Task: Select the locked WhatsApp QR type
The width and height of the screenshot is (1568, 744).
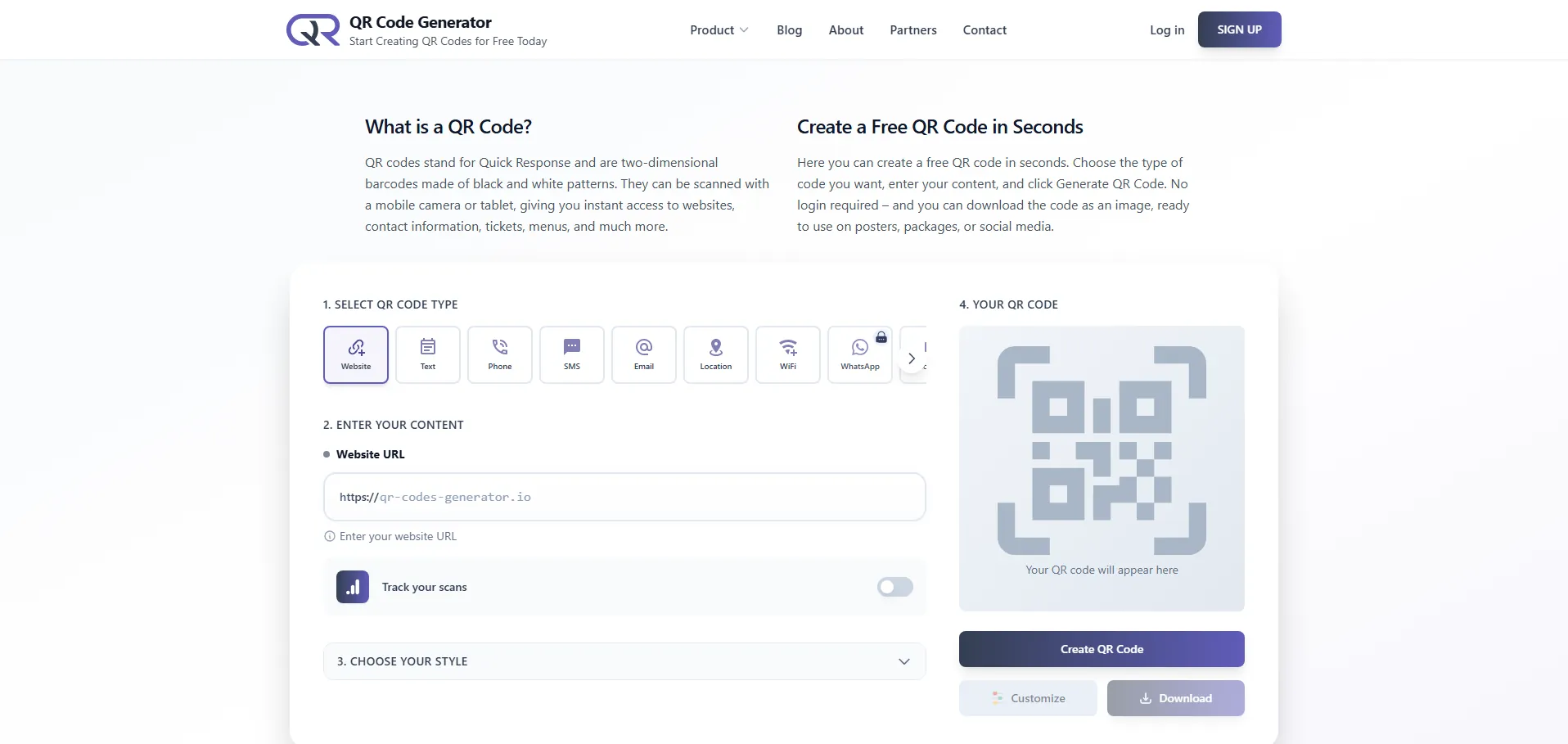Action: pyautogui.click(x=860, y=354)
